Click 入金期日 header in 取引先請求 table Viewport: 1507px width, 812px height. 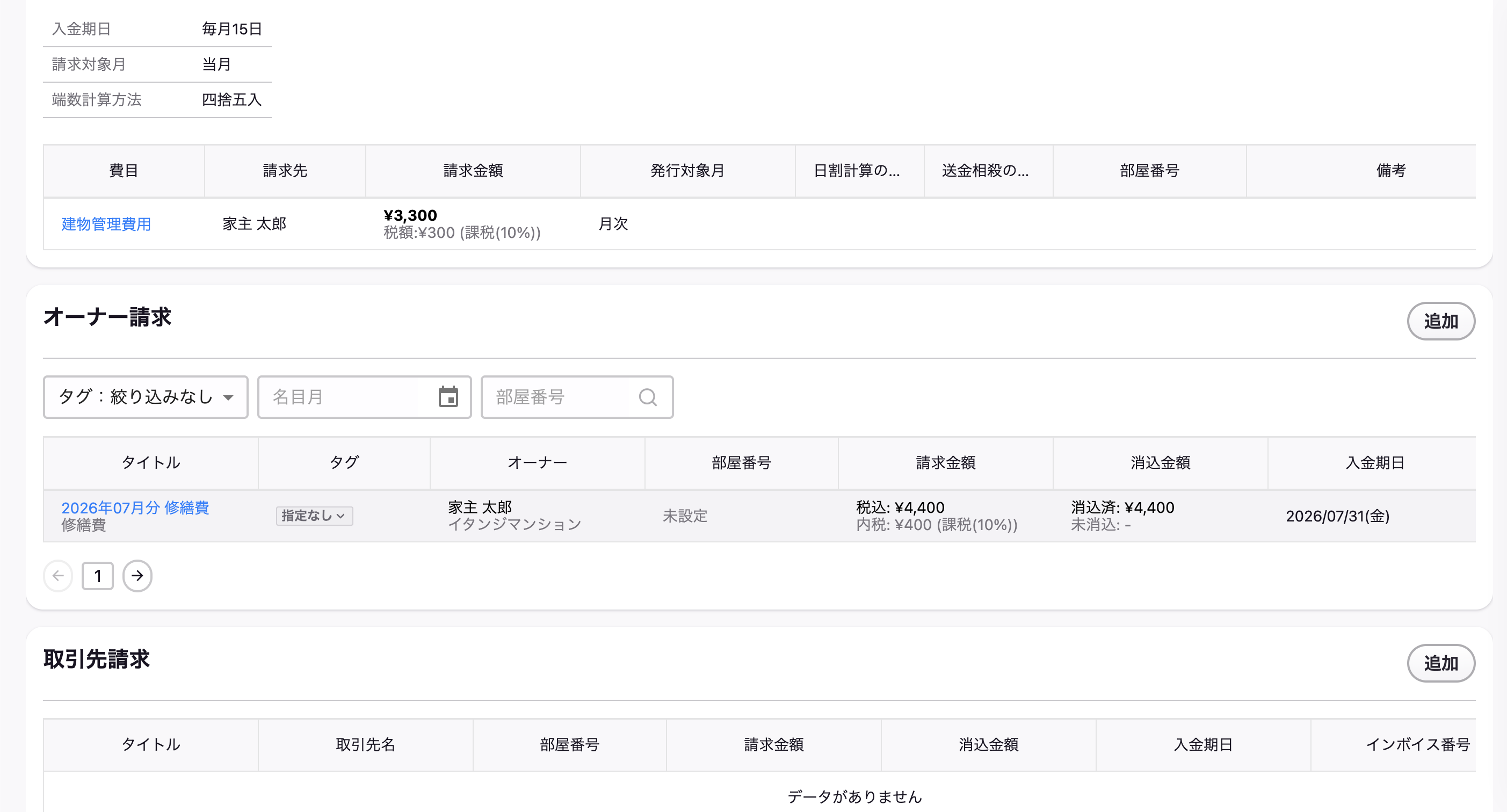pyautogui.click(x=1204, y=745)
